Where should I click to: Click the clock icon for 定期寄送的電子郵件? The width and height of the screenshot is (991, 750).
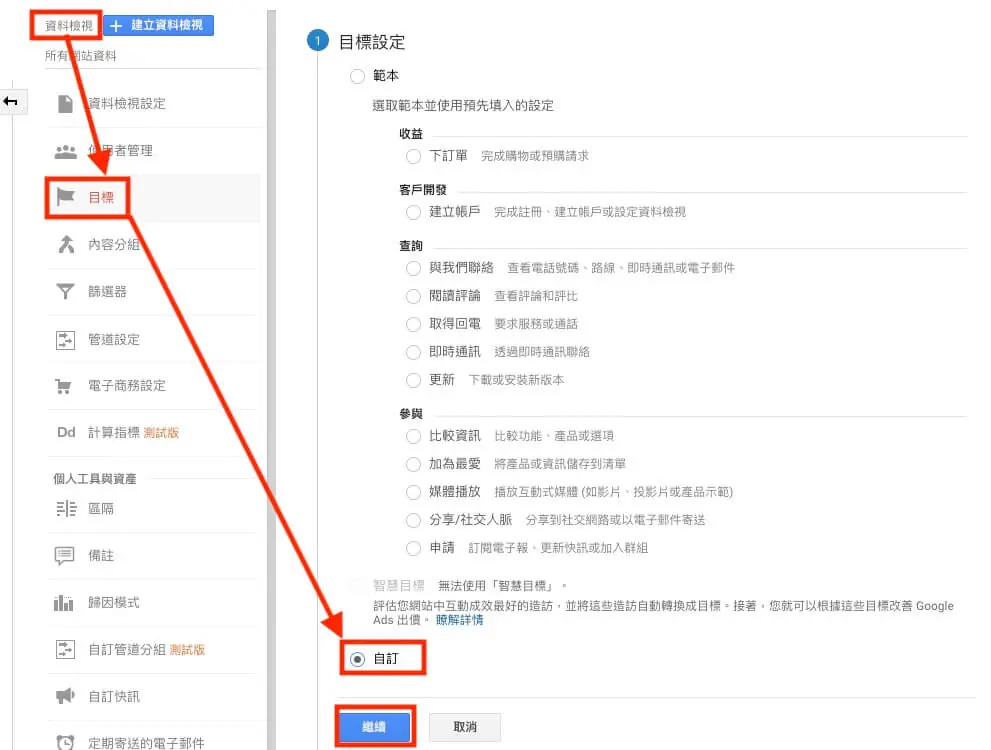(65, 742)
